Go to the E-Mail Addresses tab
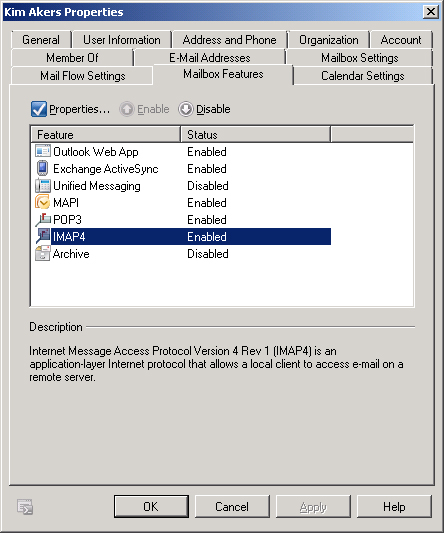The height and width of the screenshot is (533, 444). 210,58
